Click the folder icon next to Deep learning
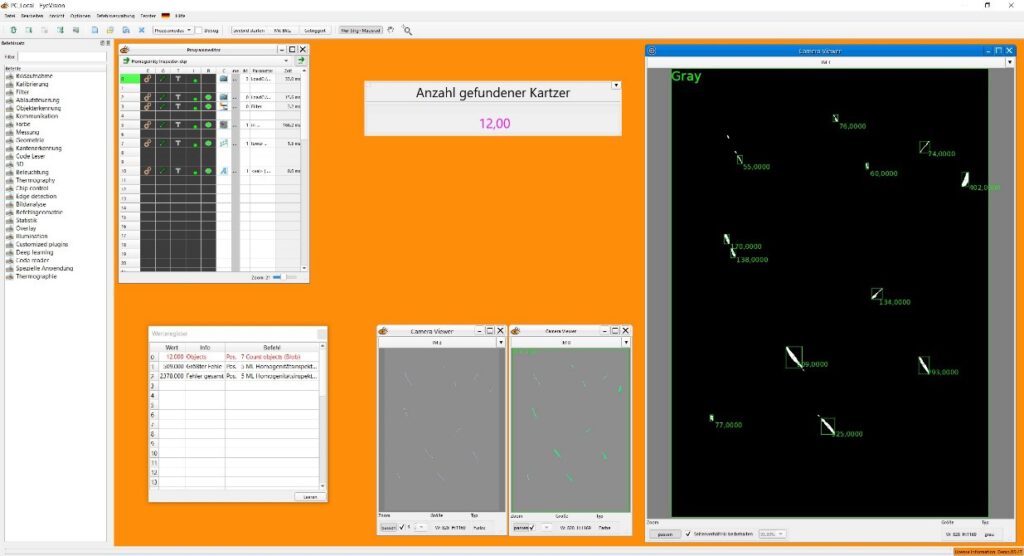Viewport: 1024px width, 556px height. [10, 253]
